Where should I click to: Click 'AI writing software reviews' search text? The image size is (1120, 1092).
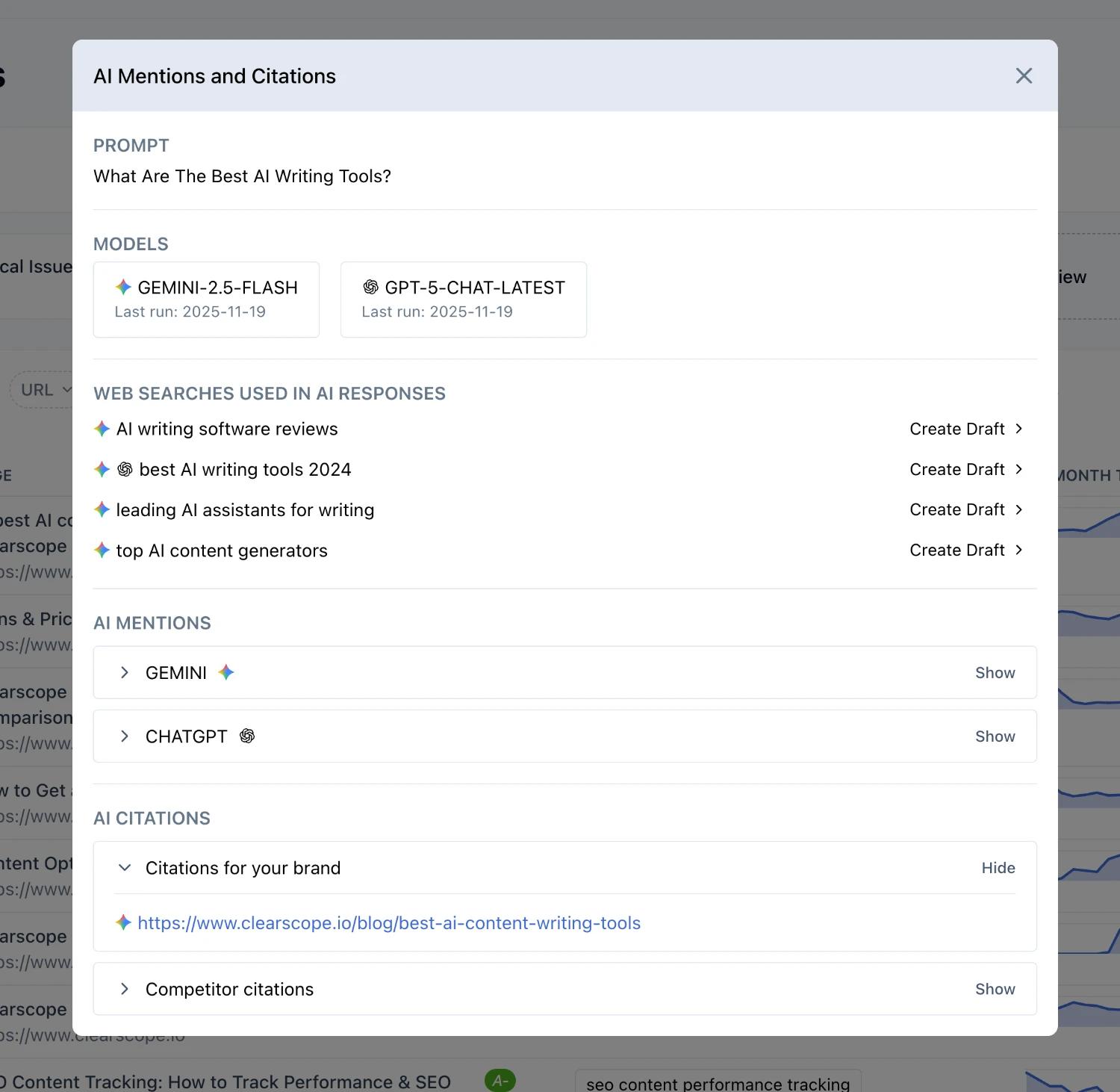[x=227, y=429]
